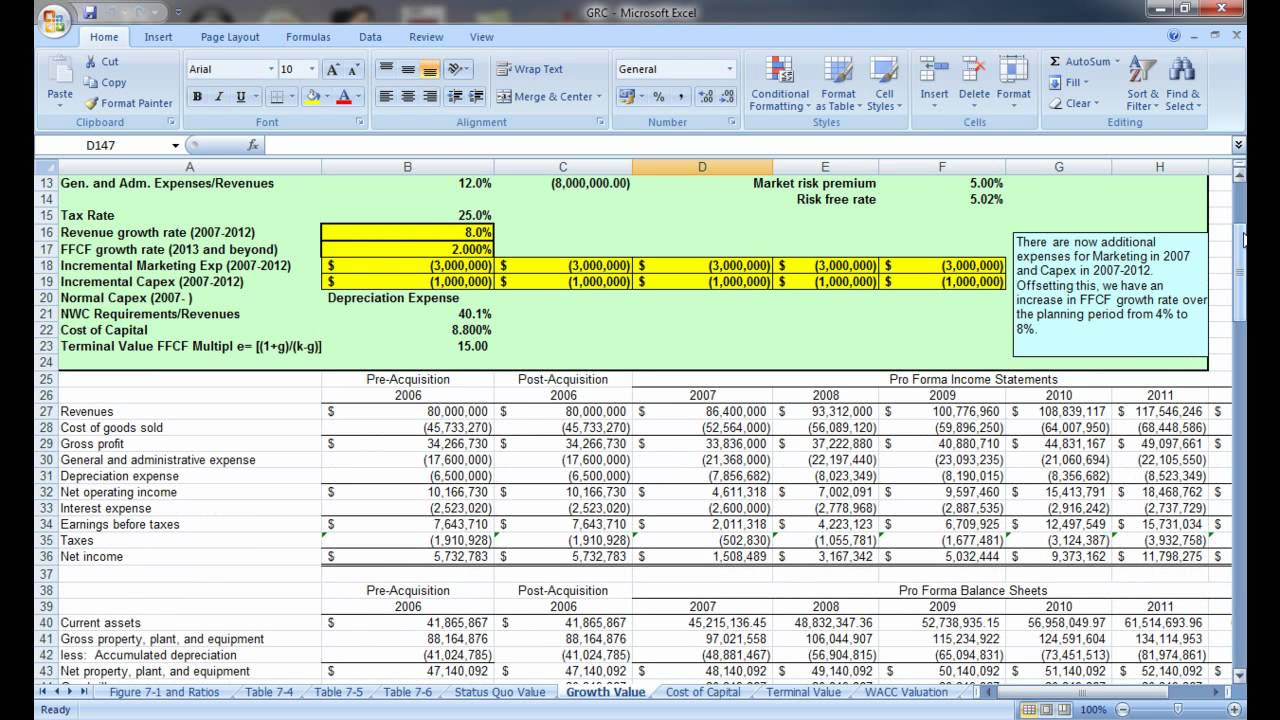Open Conditional Formatting options
Image resolution: width=1280 pixels, height=720 pixels.
[780, 84]
